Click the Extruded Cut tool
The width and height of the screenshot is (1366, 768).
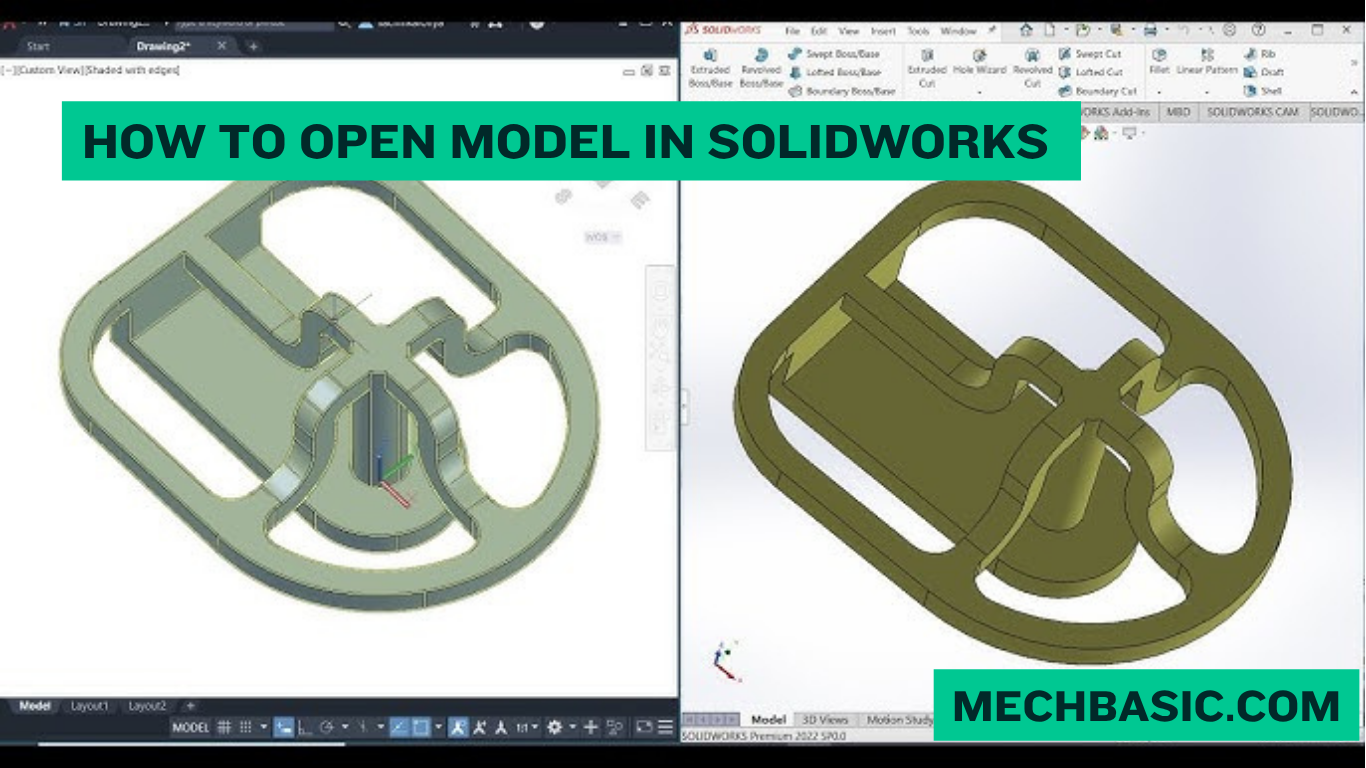tap(927, 70)
